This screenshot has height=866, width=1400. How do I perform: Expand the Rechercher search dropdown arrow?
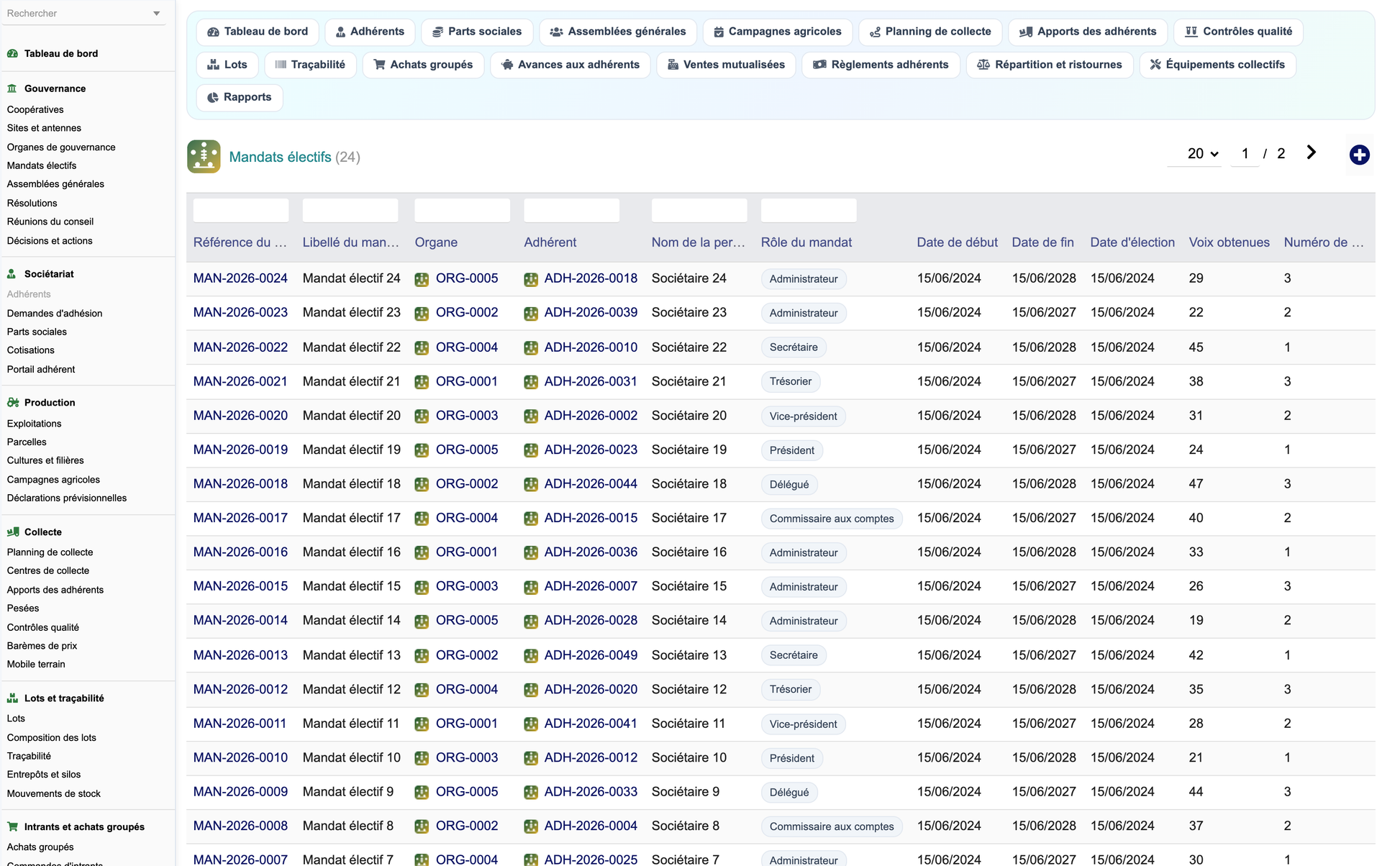coord(157,14)
